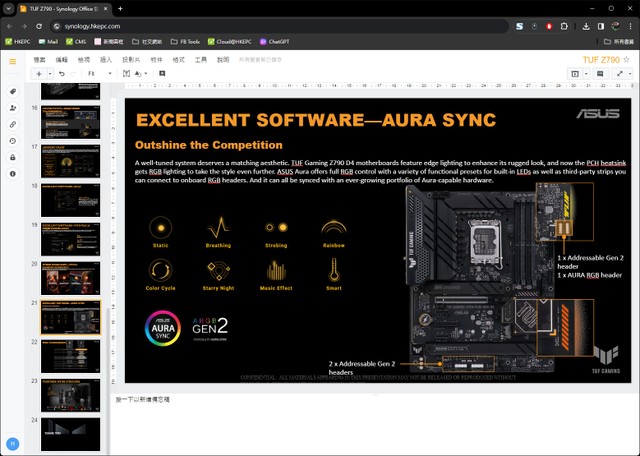Star the TUF Z790 document

point(627,60)
